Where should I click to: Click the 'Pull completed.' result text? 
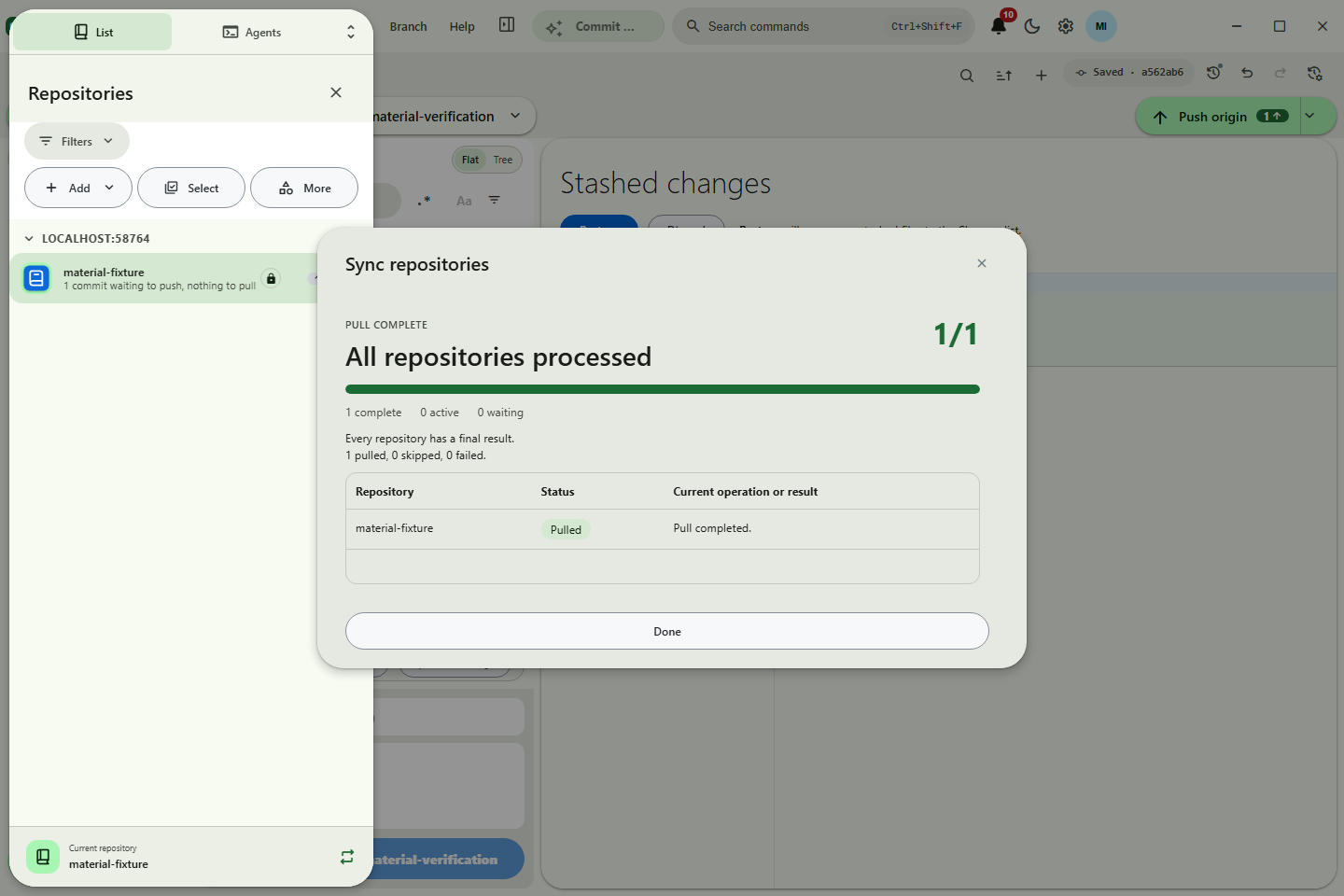tap(712, 528)
